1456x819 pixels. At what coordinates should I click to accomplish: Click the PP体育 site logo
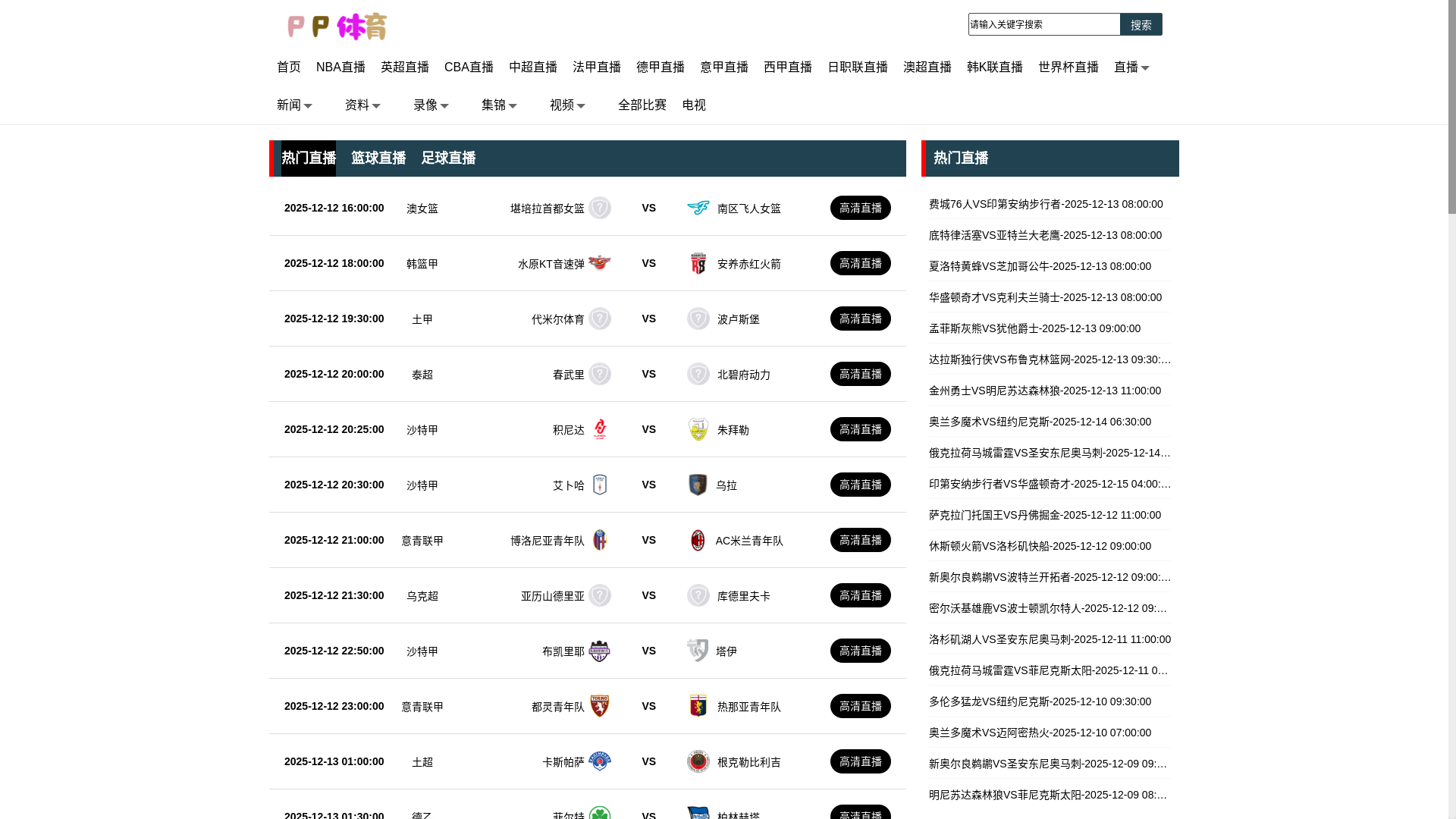[x=337, y=27]
